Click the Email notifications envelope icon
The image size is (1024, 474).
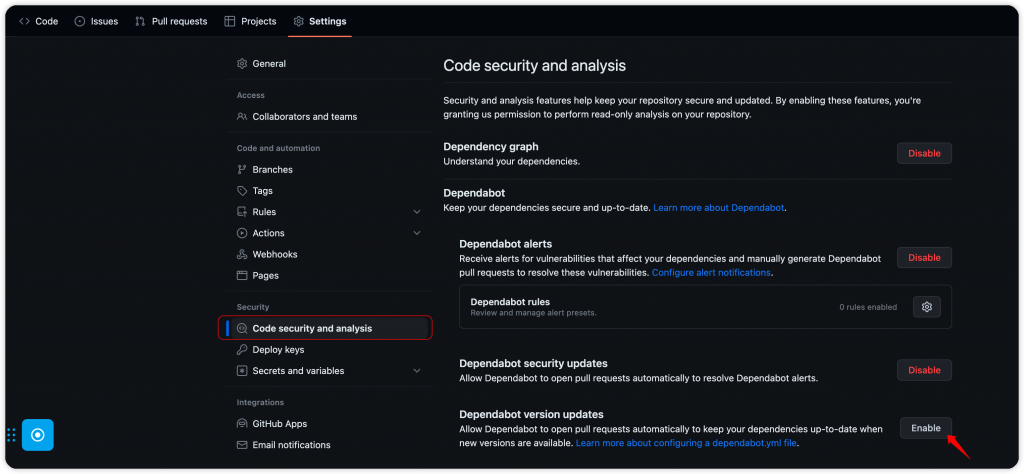(x=242, y=445)
